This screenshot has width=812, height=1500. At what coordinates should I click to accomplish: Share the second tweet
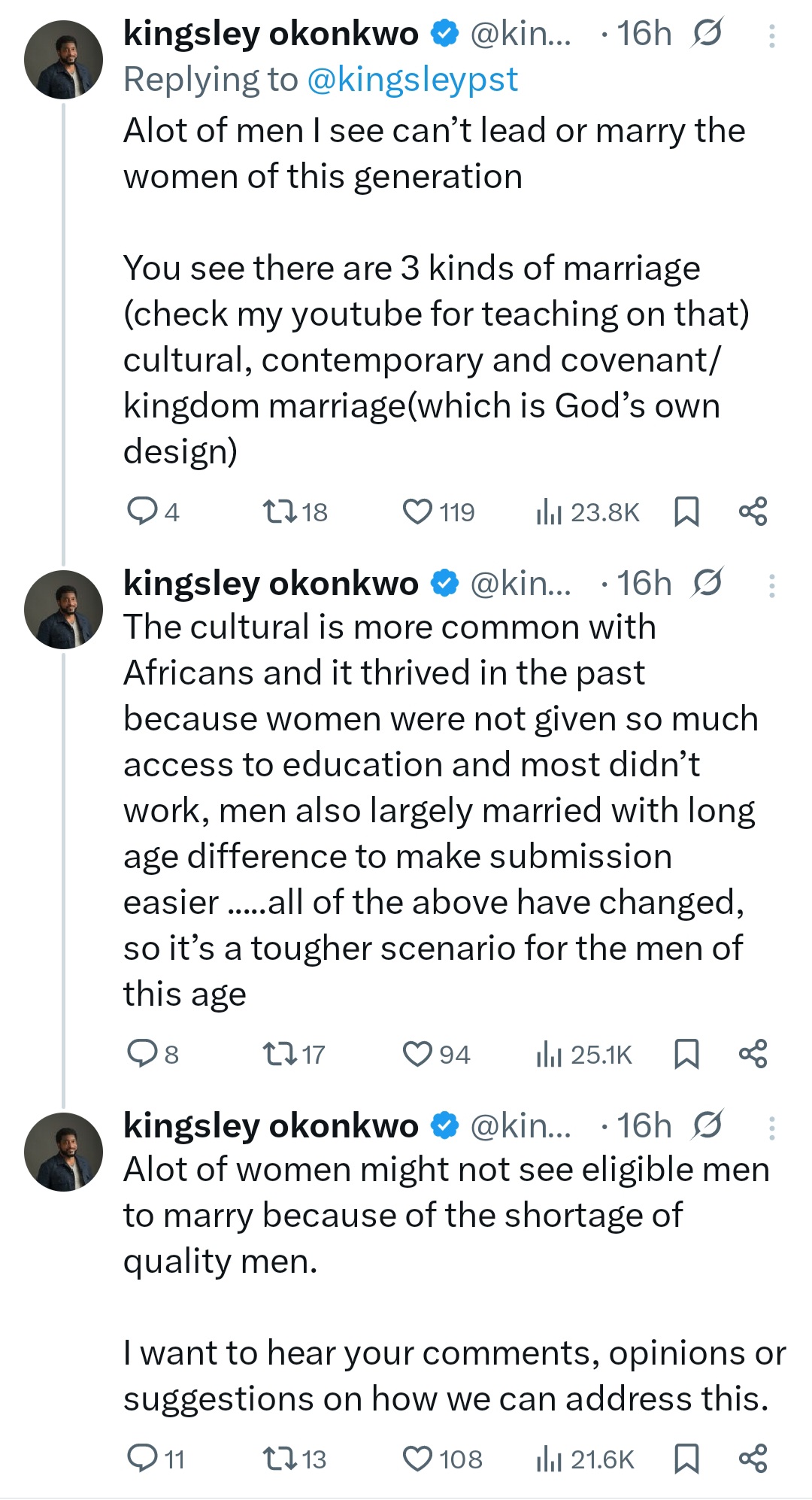point(756,1055)
